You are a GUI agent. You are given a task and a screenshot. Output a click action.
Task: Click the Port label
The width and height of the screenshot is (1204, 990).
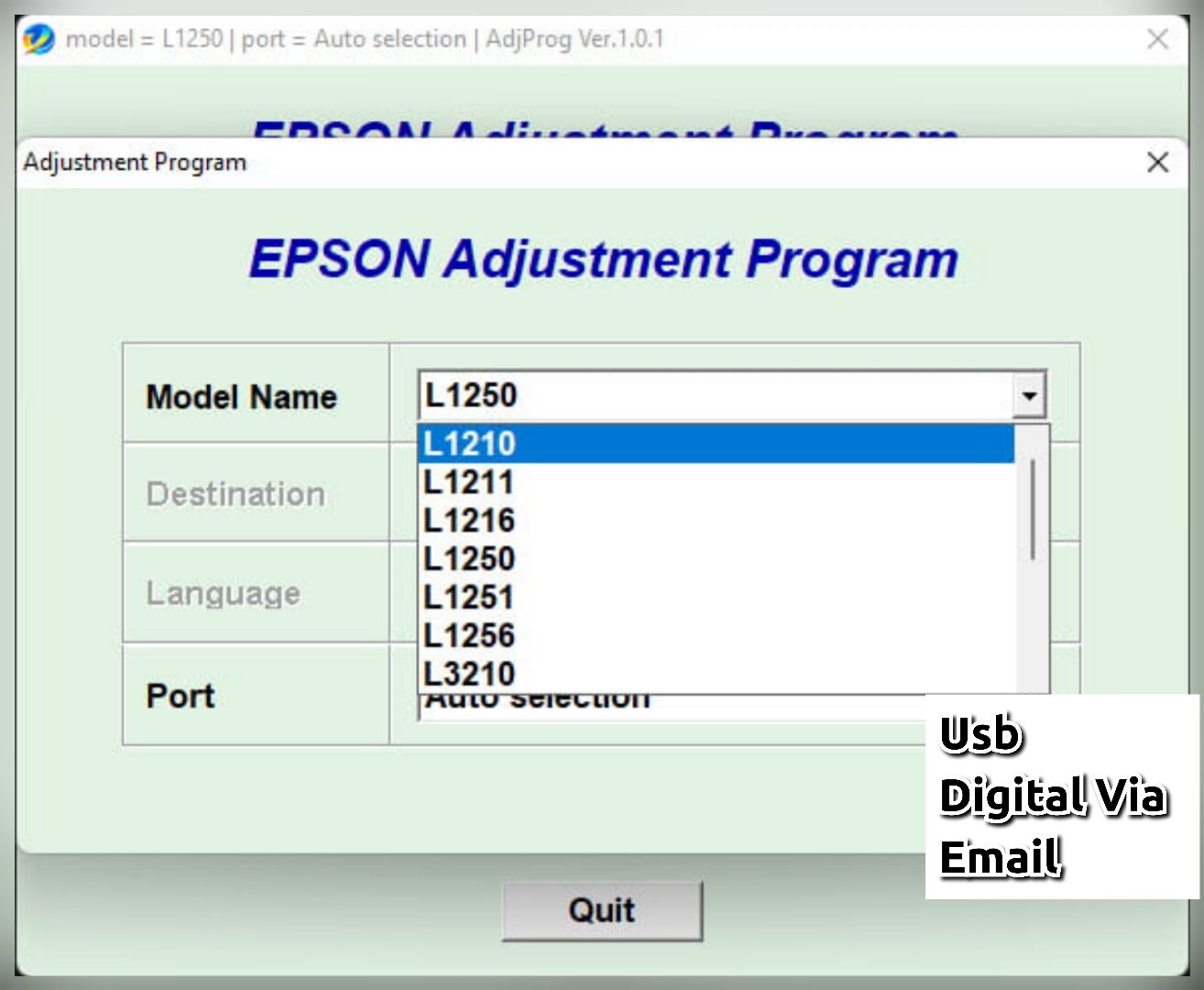[x=181, y=696]
